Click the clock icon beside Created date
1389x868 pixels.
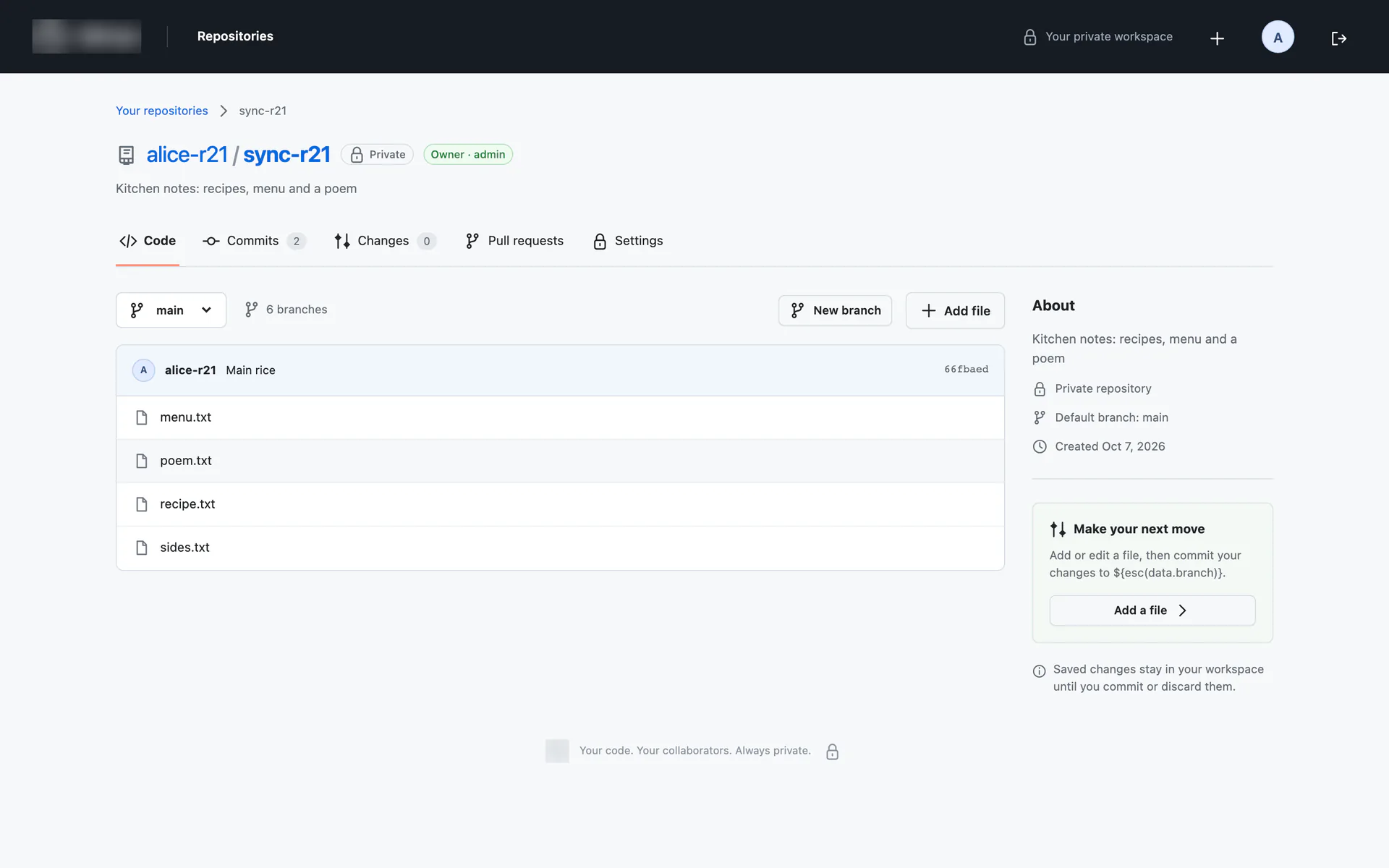tap(1040, 446)
